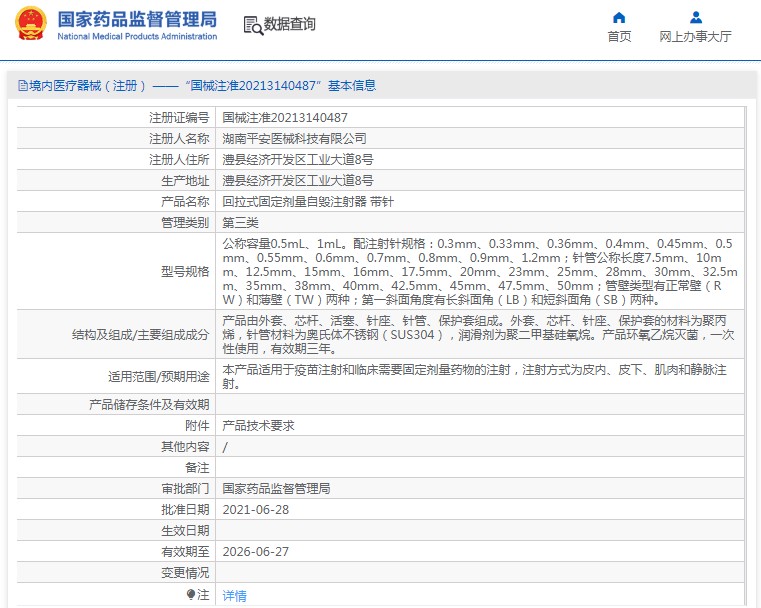This screenshot has height=608, width=761.
Task: Click the 管理类别 row label
Action: (185, 223)
